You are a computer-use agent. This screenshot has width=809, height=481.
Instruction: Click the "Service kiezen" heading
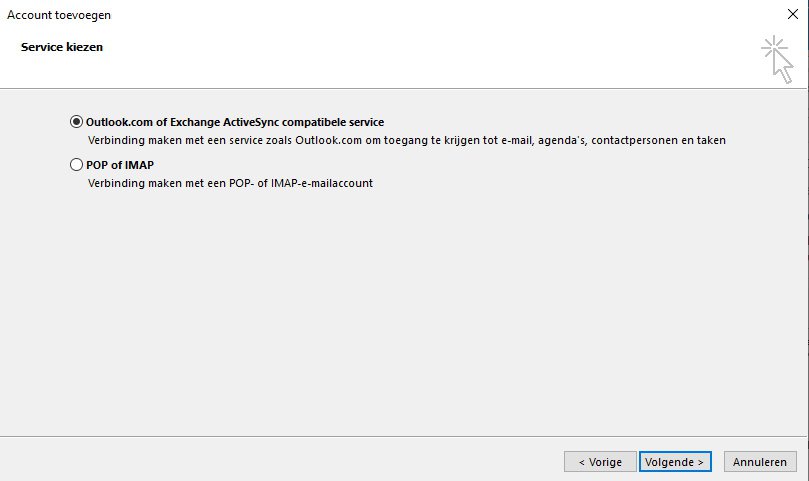click(62, 47)
